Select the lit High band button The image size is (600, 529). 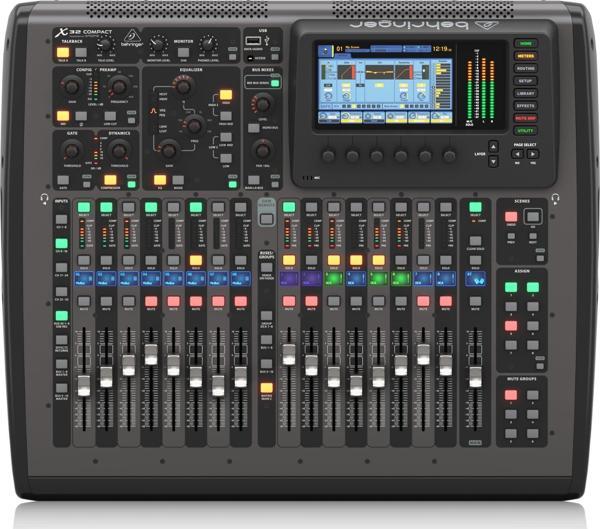coord(226,95)
